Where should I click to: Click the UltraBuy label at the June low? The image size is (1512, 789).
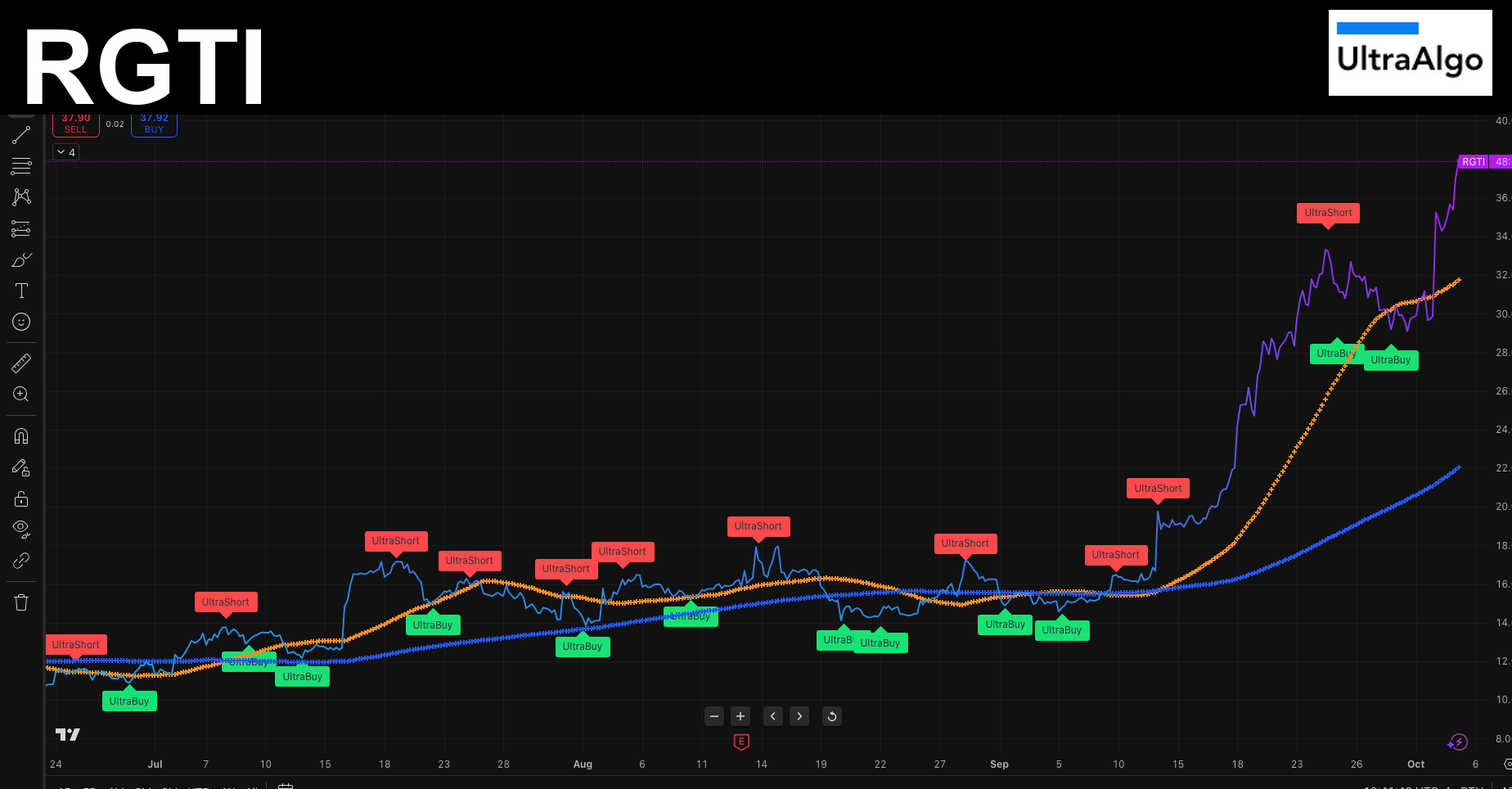(x=129, y=701)
